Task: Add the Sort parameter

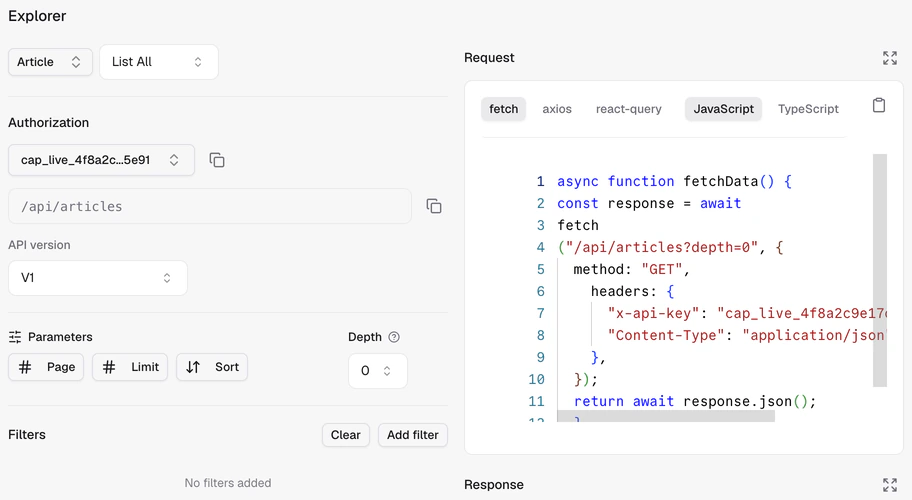Action: coord(212,367)
